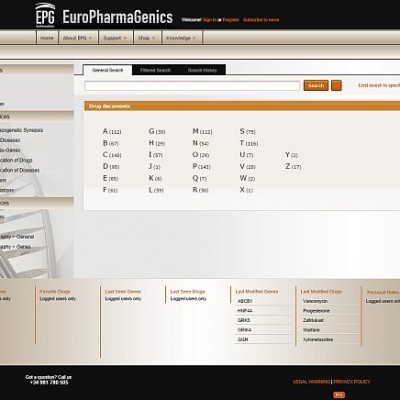The height and width of the screenshot is (400, 400).
Task: Select the General Search tab
Action: pos(107,70)
